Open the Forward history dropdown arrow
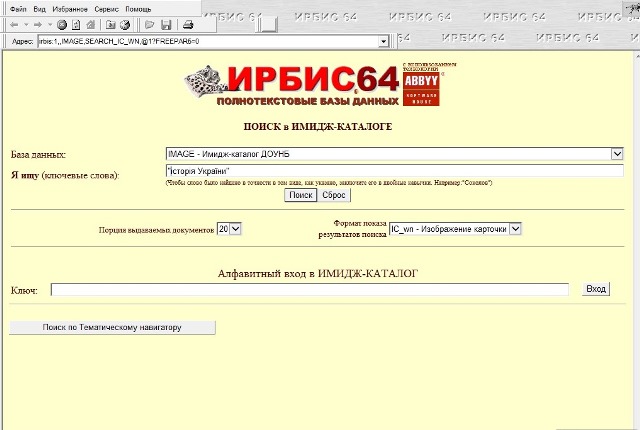 tap(50, 25)
